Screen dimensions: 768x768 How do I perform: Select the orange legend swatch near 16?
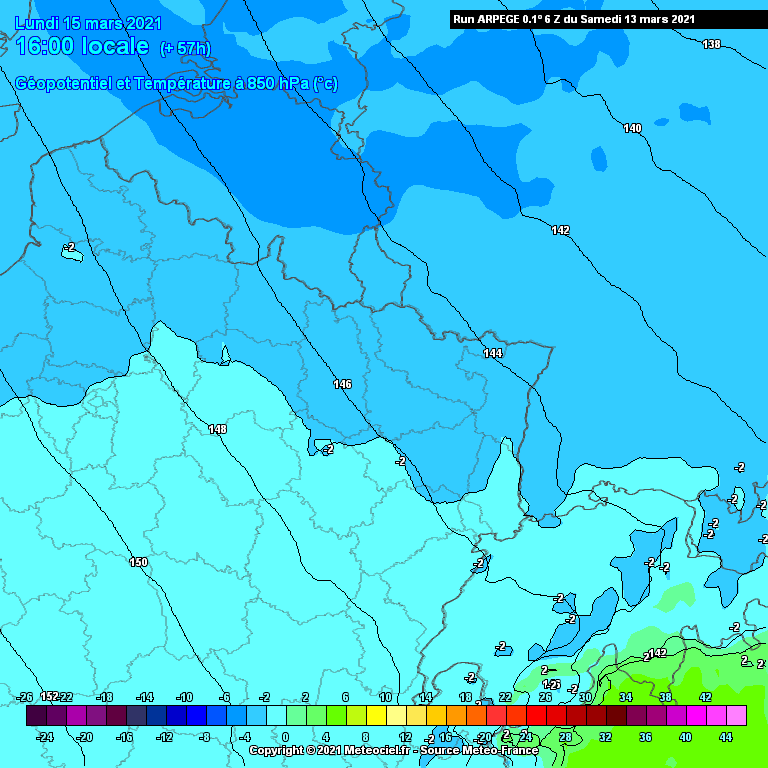[x=456, y=715]
